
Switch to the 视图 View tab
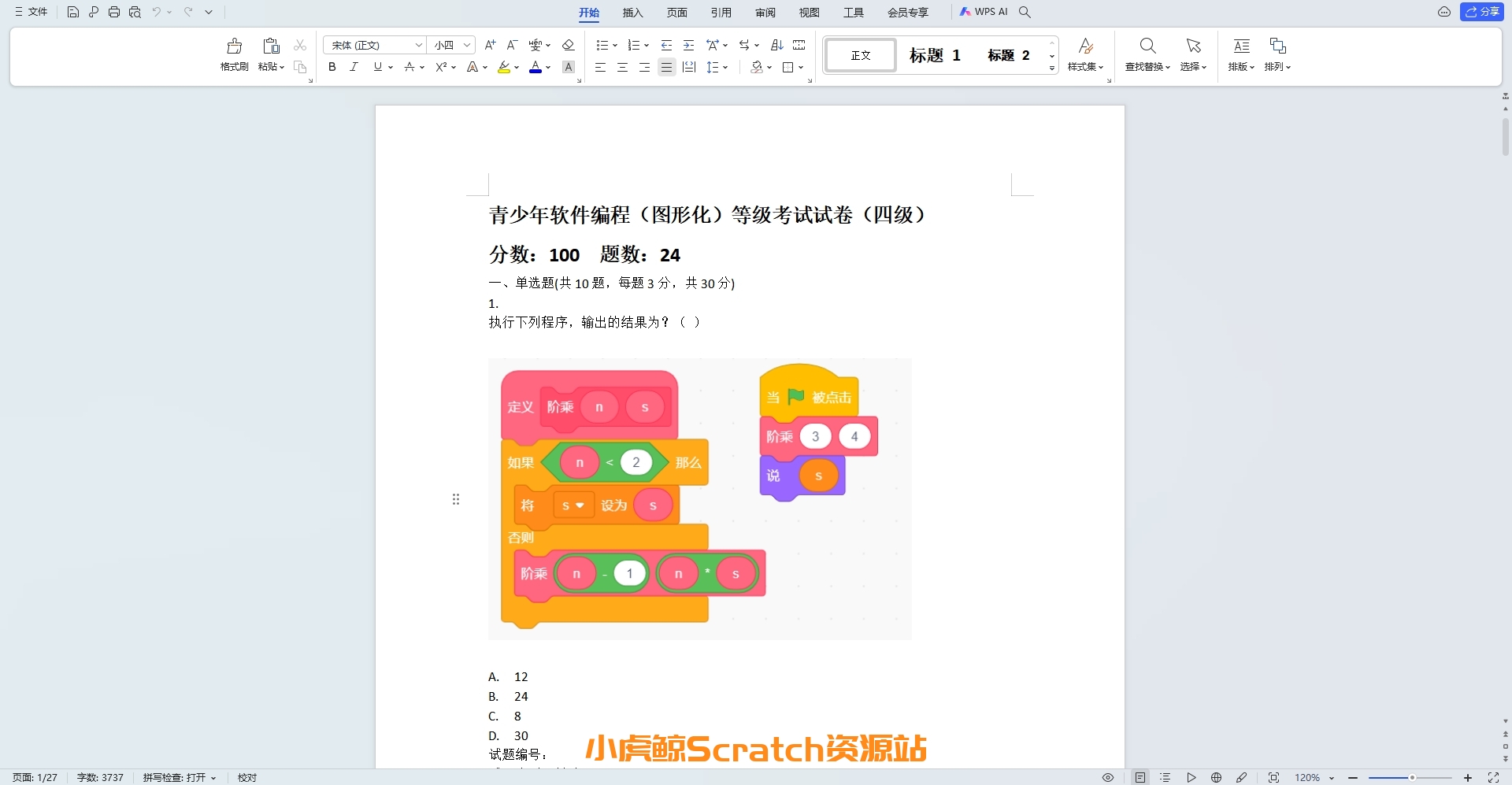coord(809,13)
